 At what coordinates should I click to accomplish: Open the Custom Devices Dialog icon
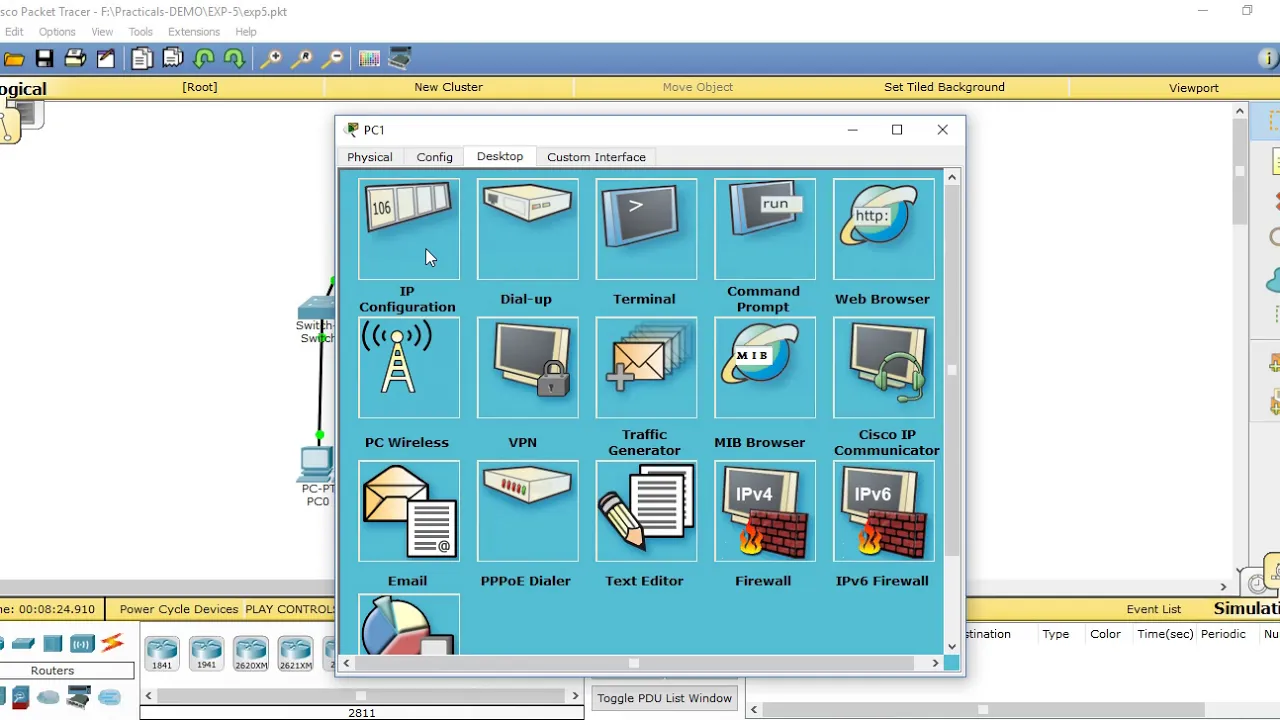[x=400, y=59]
